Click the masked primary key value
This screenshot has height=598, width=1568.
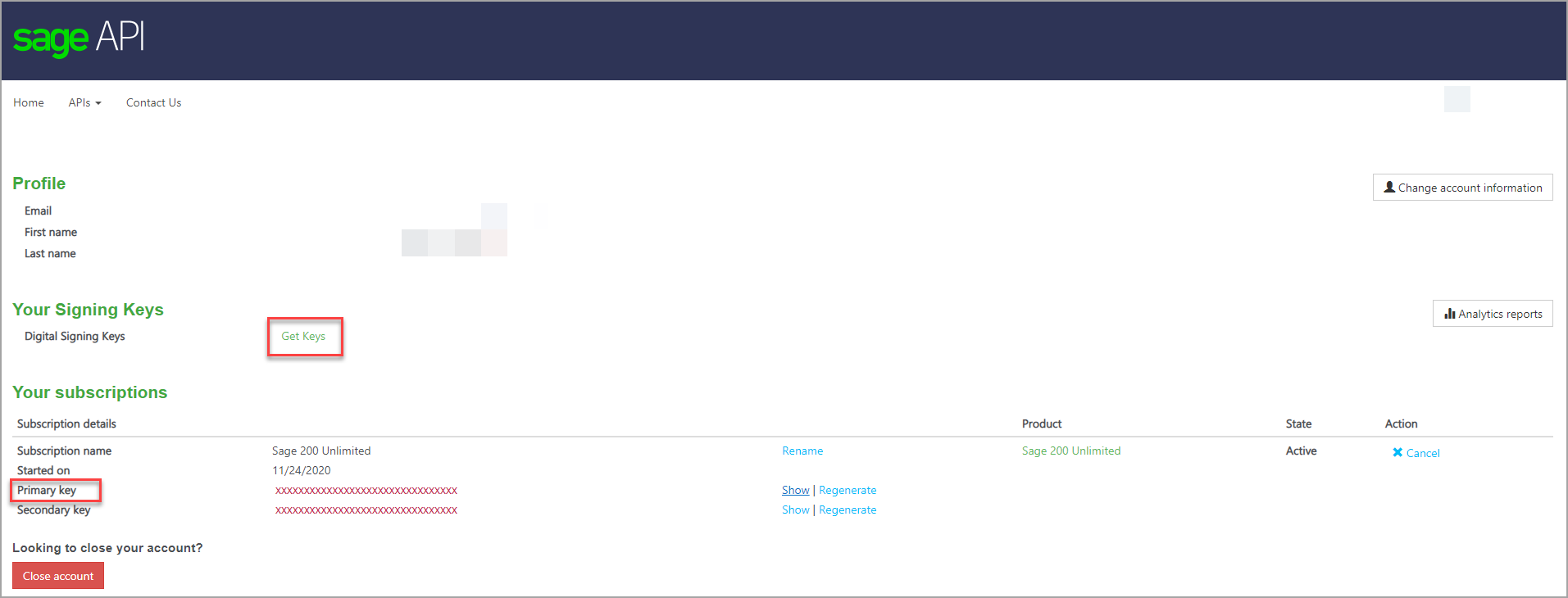click(x=366, y=491)
